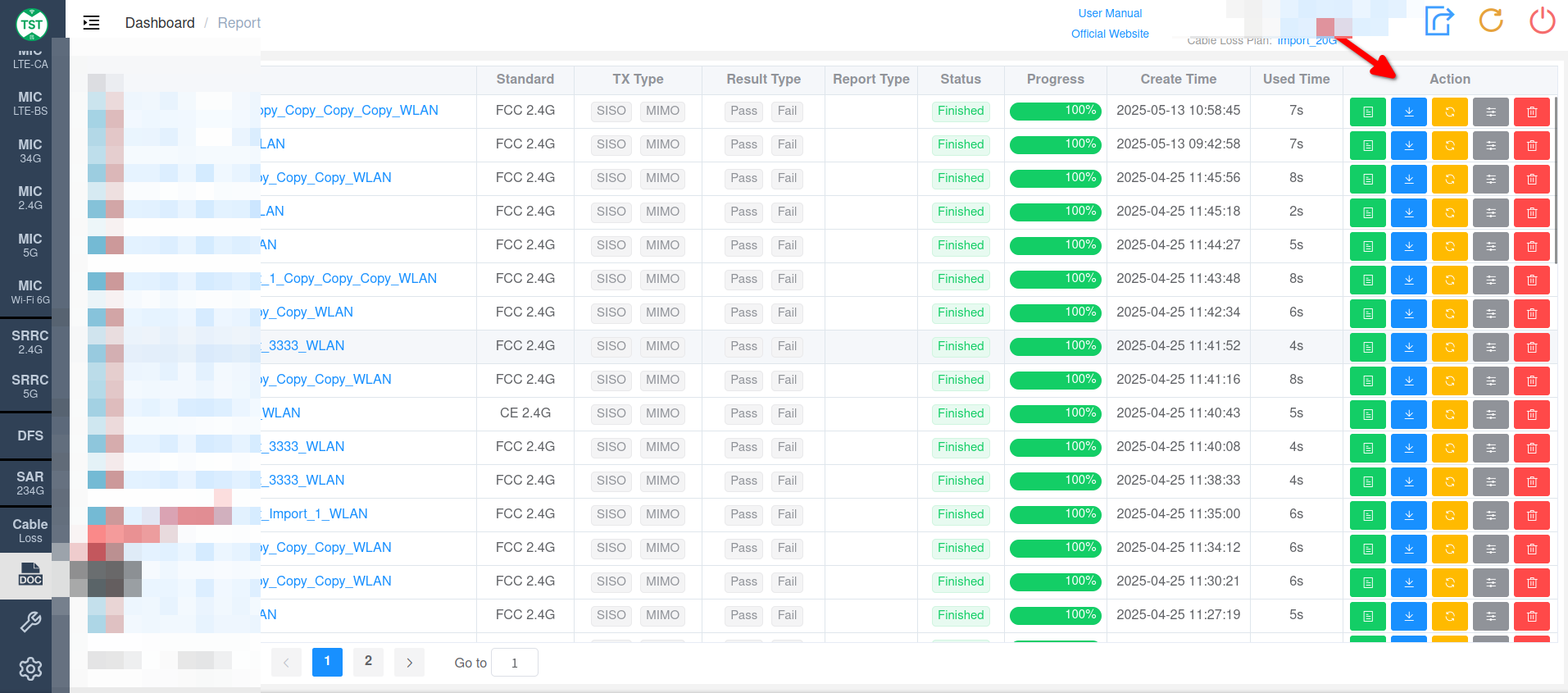View report for row created 2025-05-13 10:58:45

1367,112
